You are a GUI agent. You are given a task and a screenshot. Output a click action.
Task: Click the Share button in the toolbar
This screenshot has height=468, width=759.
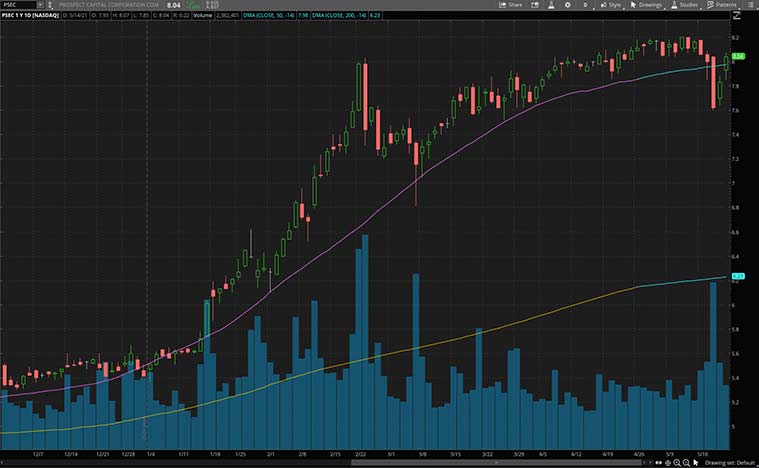pos(512,5)
